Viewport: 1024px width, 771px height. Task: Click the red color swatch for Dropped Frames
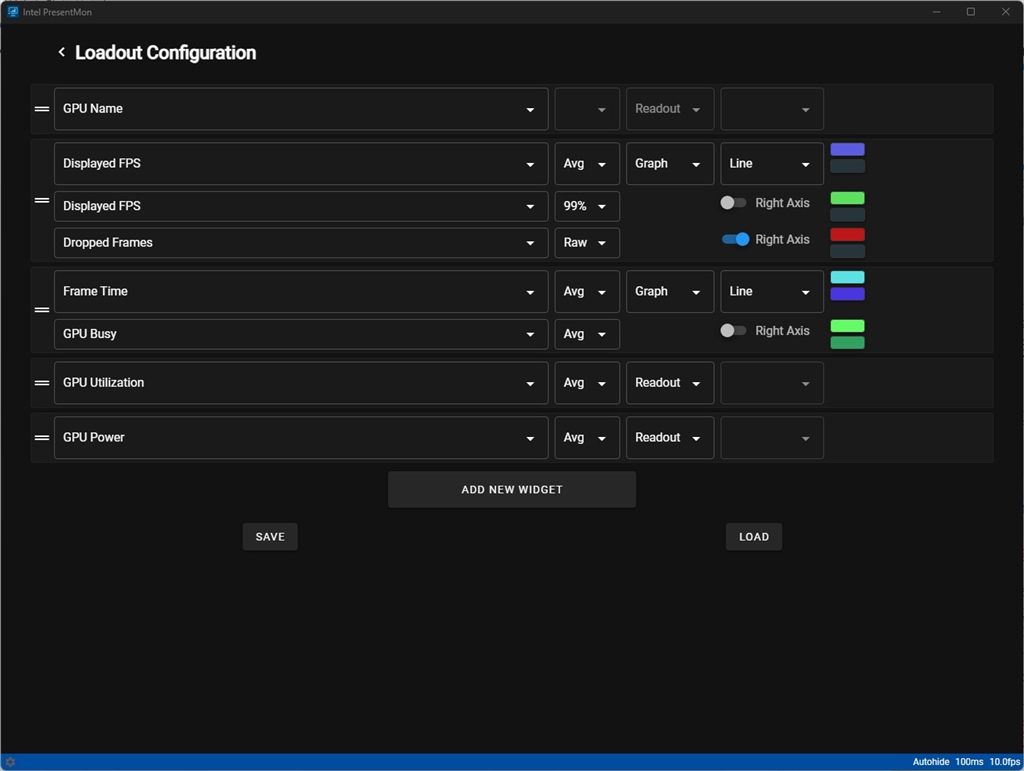tap(847, 235)
